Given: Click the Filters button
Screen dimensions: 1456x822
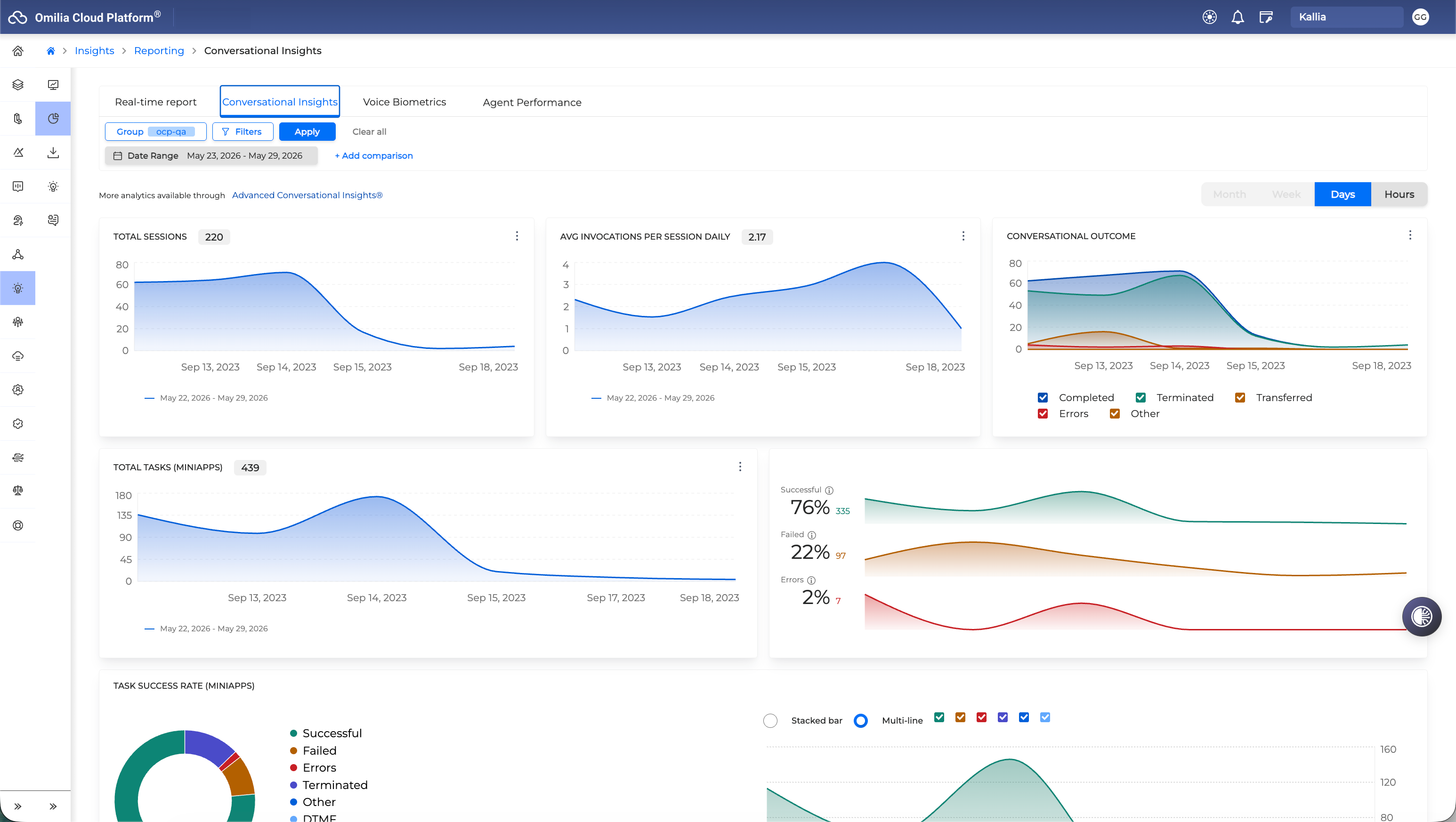Looking at the screenshot, I should click(243, 132).
